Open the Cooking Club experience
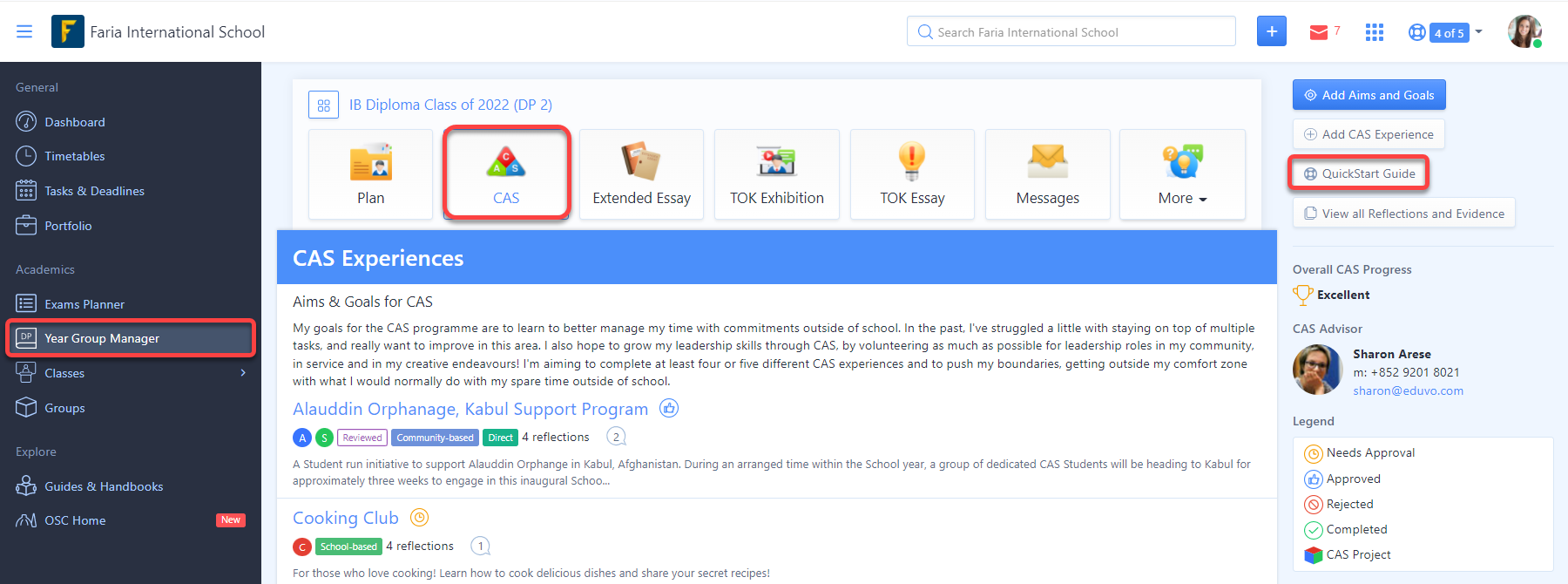Viewport: 1568px width, 584px height. pos(346,518)
